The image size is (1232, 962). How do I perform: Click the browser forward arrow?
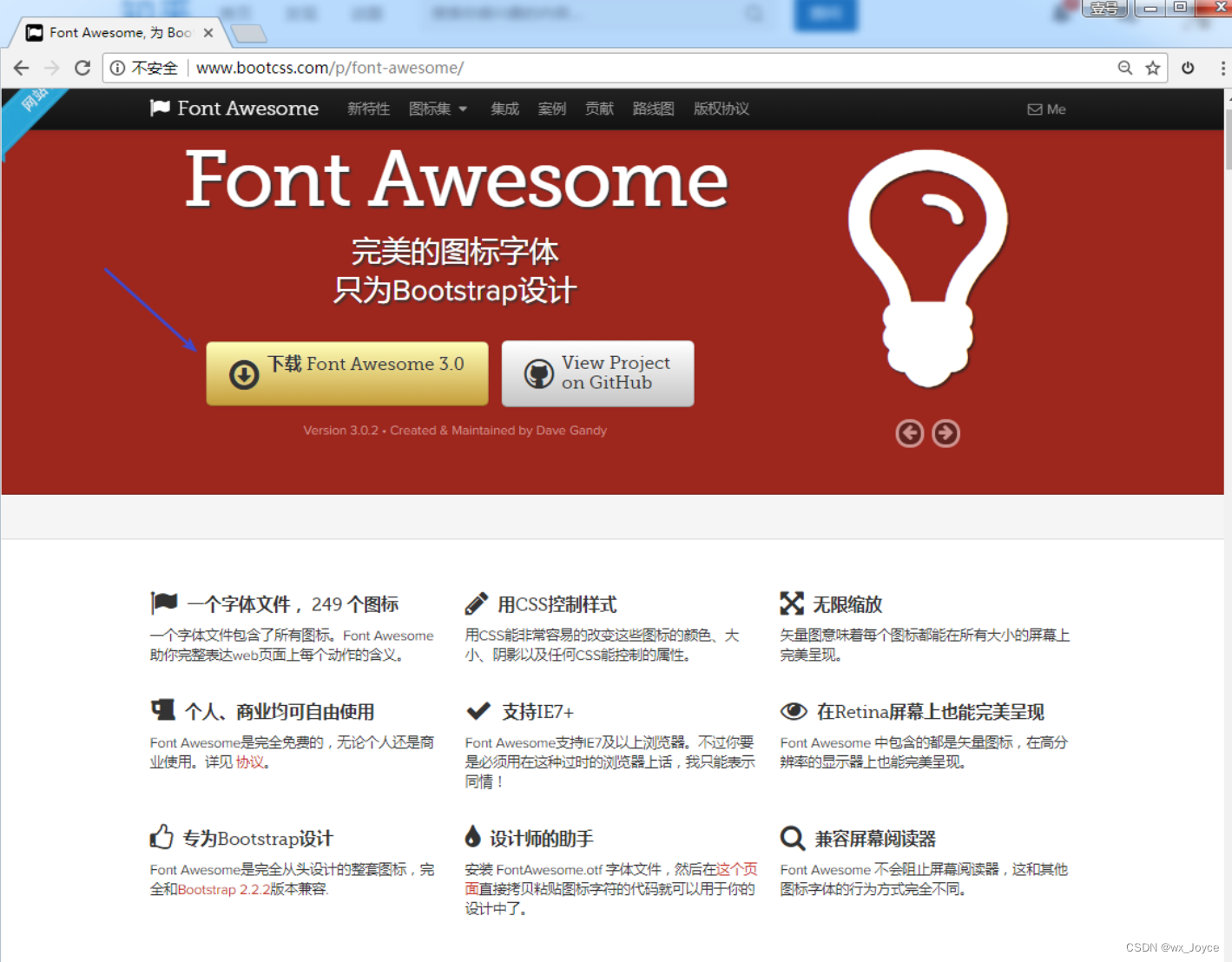[52, 68]
